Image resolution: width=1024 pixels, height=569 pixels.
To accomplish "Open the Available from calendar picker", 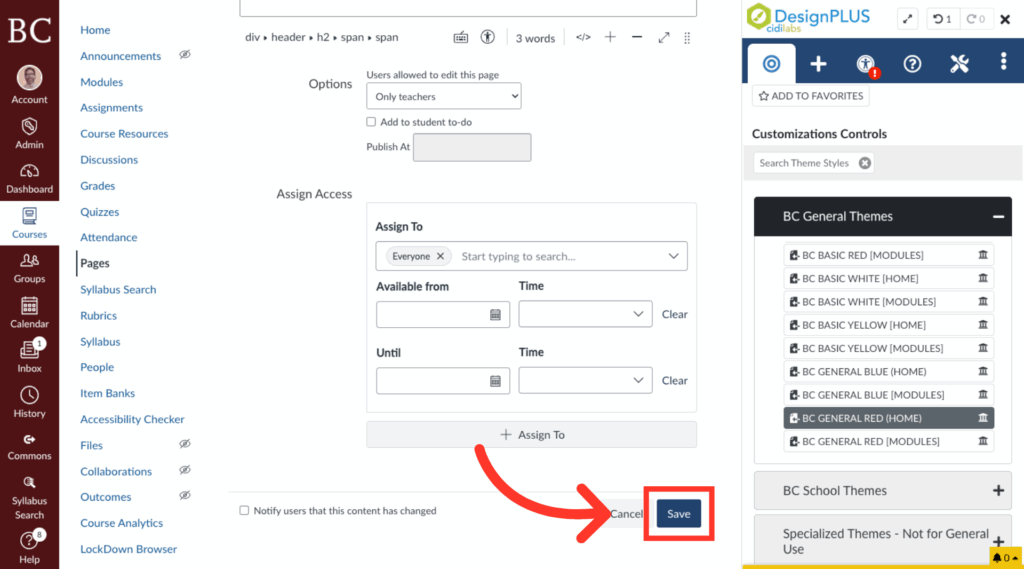I will coord(495,315).
